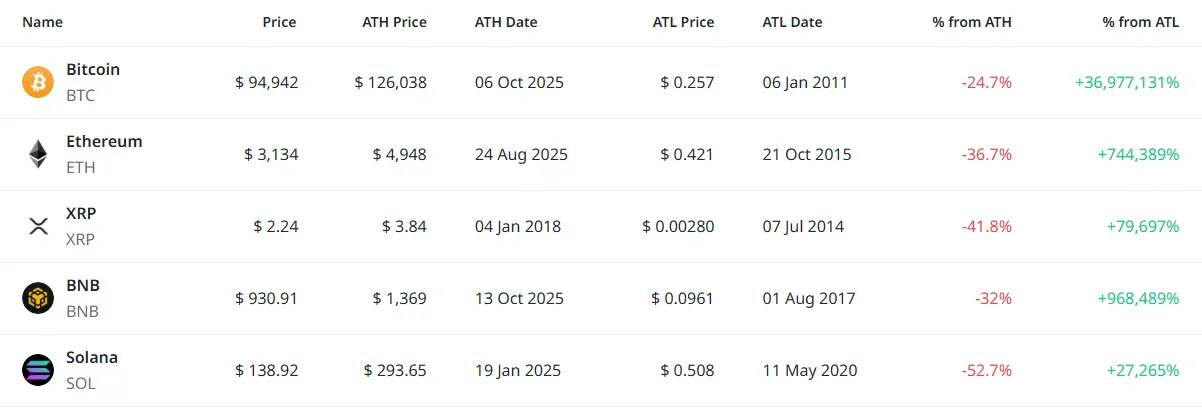Viewport: 1202px width, 408px height.
Task: Open the Bitcoin coin name link
Action: (93, 70)
